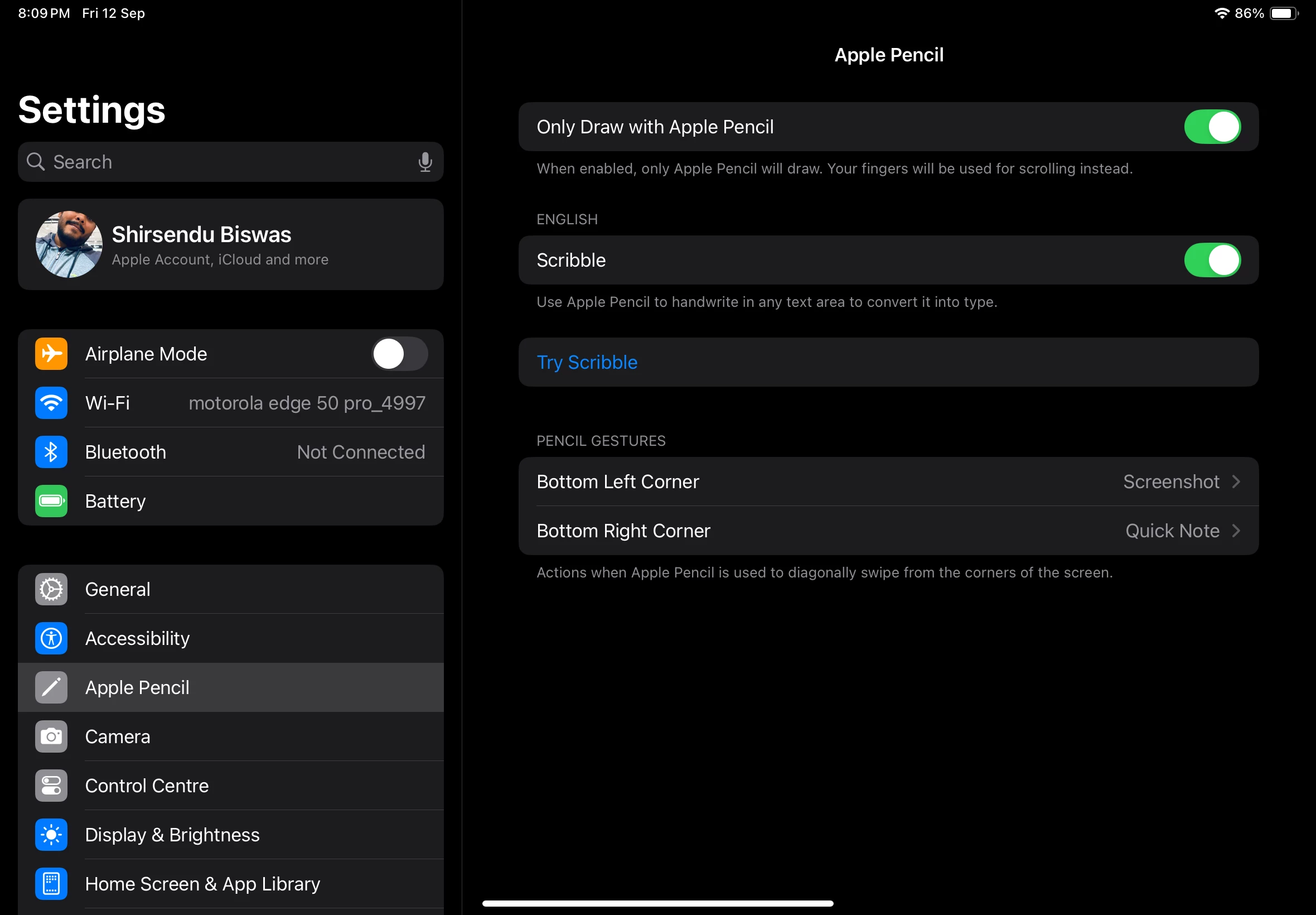Disable Only Draw with Apple Pencil
1316x915 pixels.
[1212, 127]
